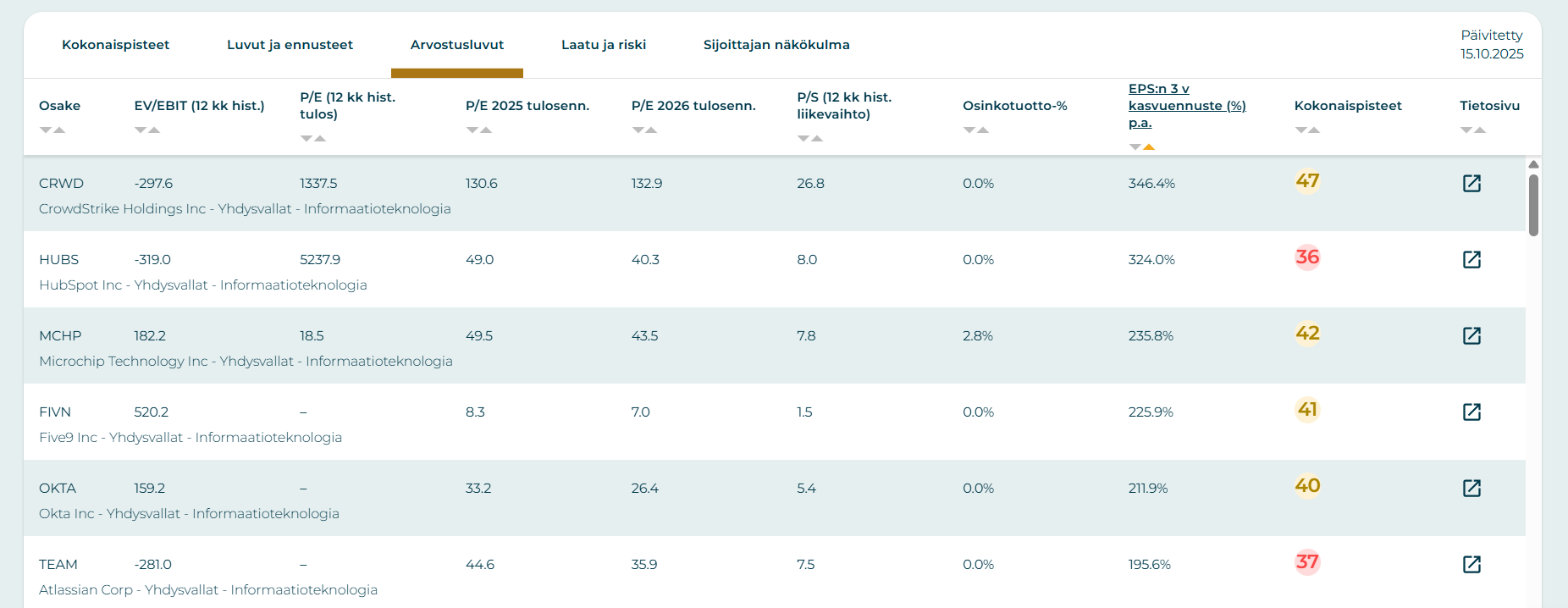Sort by P/E 2026 tulosenn. arrows
The height and width of the screenshot is (608, 1568).
tap(644, 130)
